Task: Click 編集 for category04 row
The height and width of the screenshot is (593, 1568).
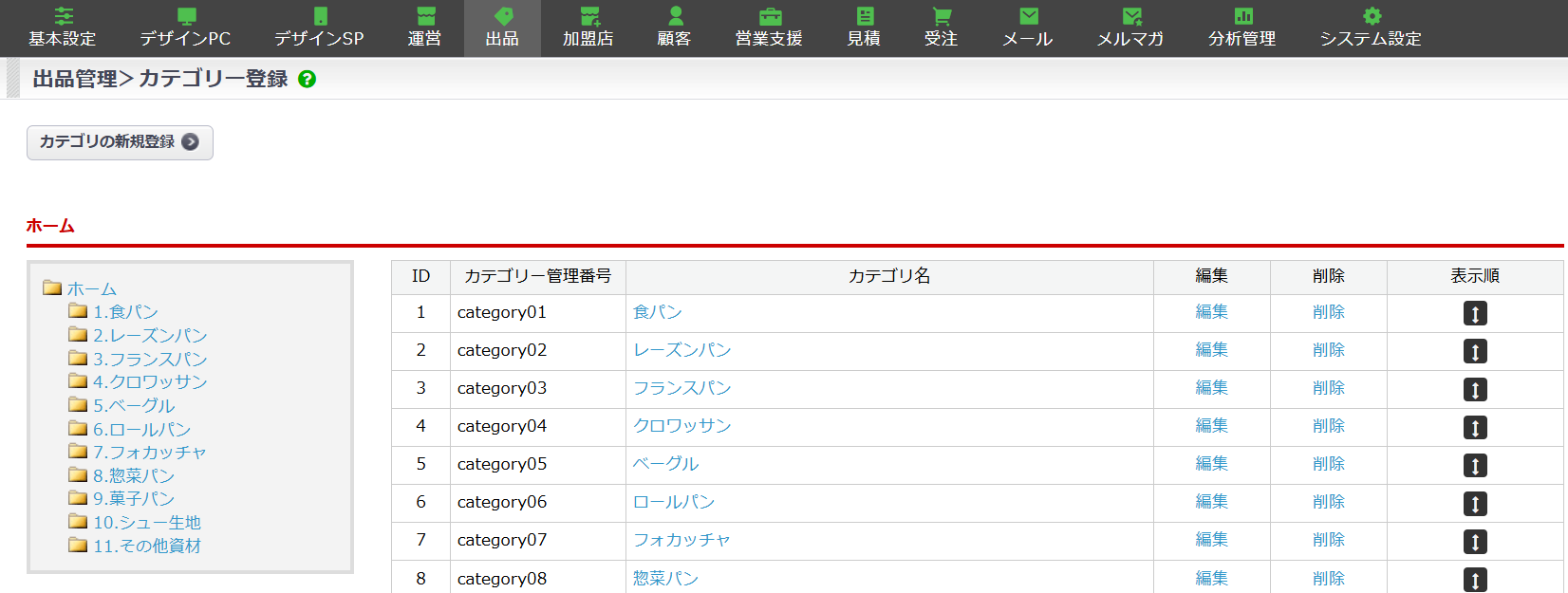Action: pyautogui.click(x=1212, y=426)
